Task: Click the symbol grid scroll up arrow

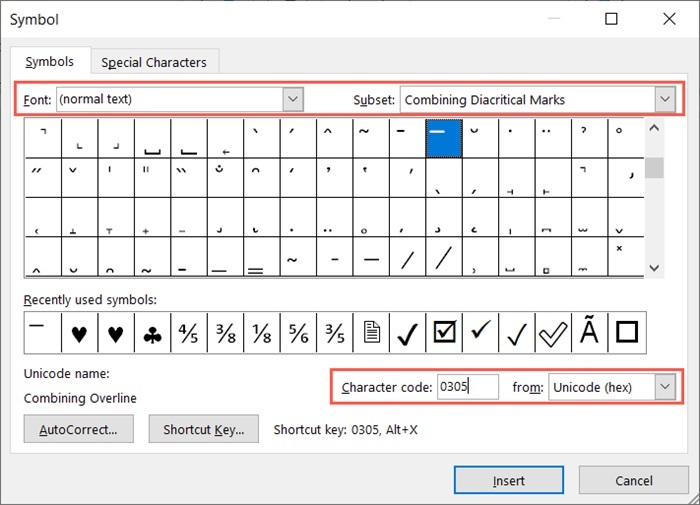Action: (654, 129)
